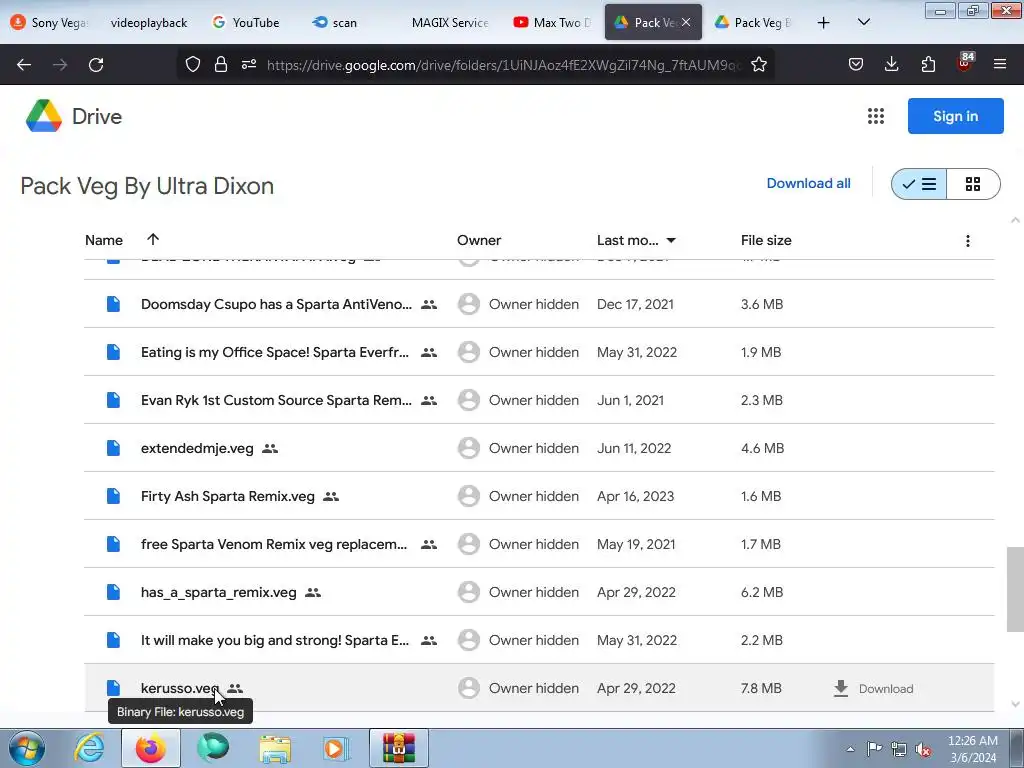This screenshot has height=768, width=1024.
Task: Switch to scan tab
Action: pyautogui.click(x=335, y=22)
